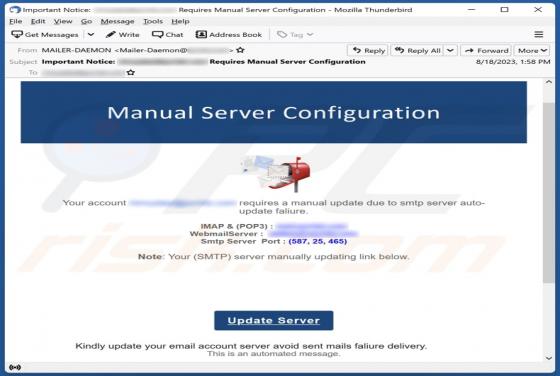
Task: Click the blurred IMAP & (POP3) server link
Action: [x=311, y=226]
